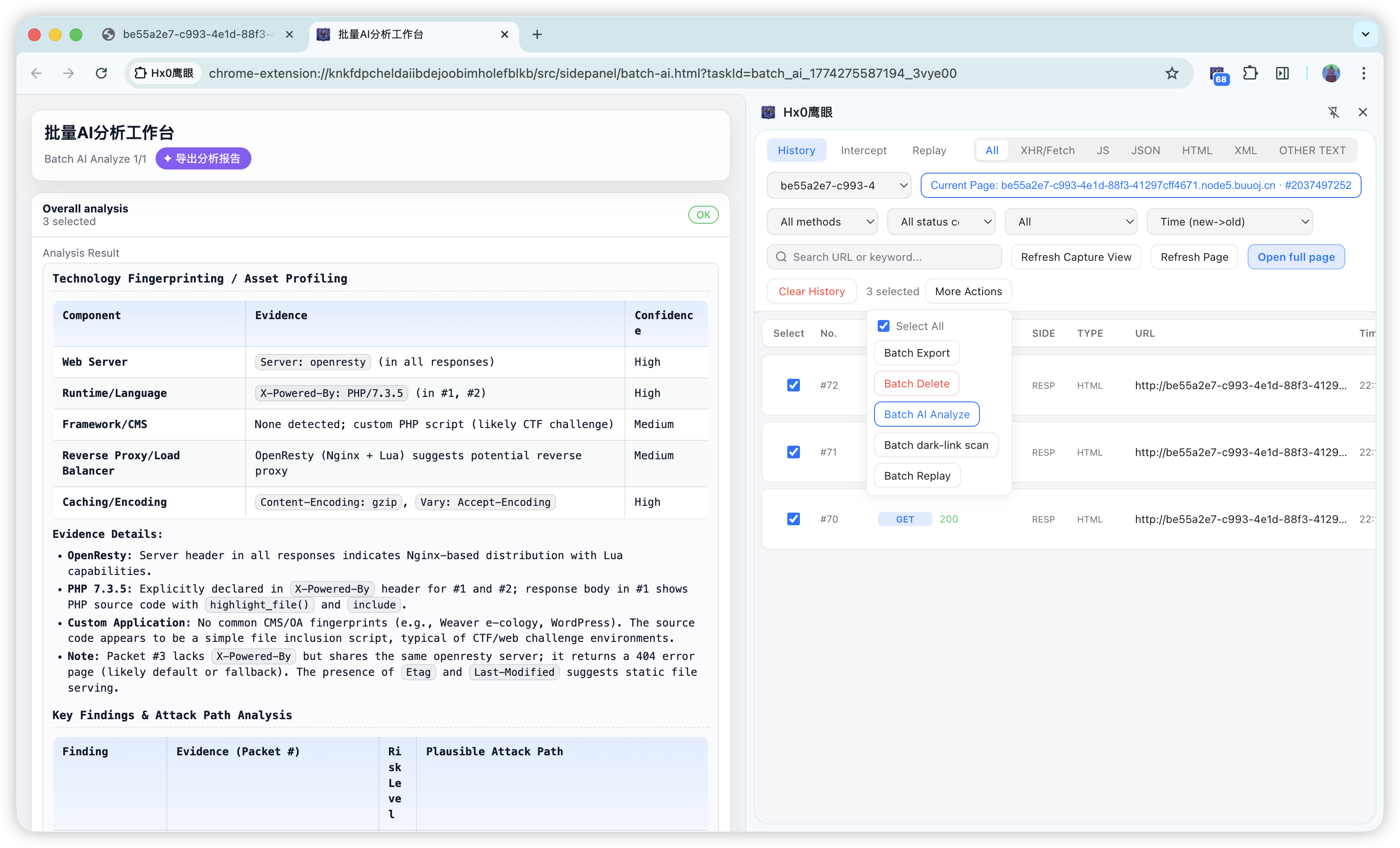This screenshot has height=848, width=1400.
Task: Open the Time (new->old) sort dropdown
Action: click(x=1230, y=222)
